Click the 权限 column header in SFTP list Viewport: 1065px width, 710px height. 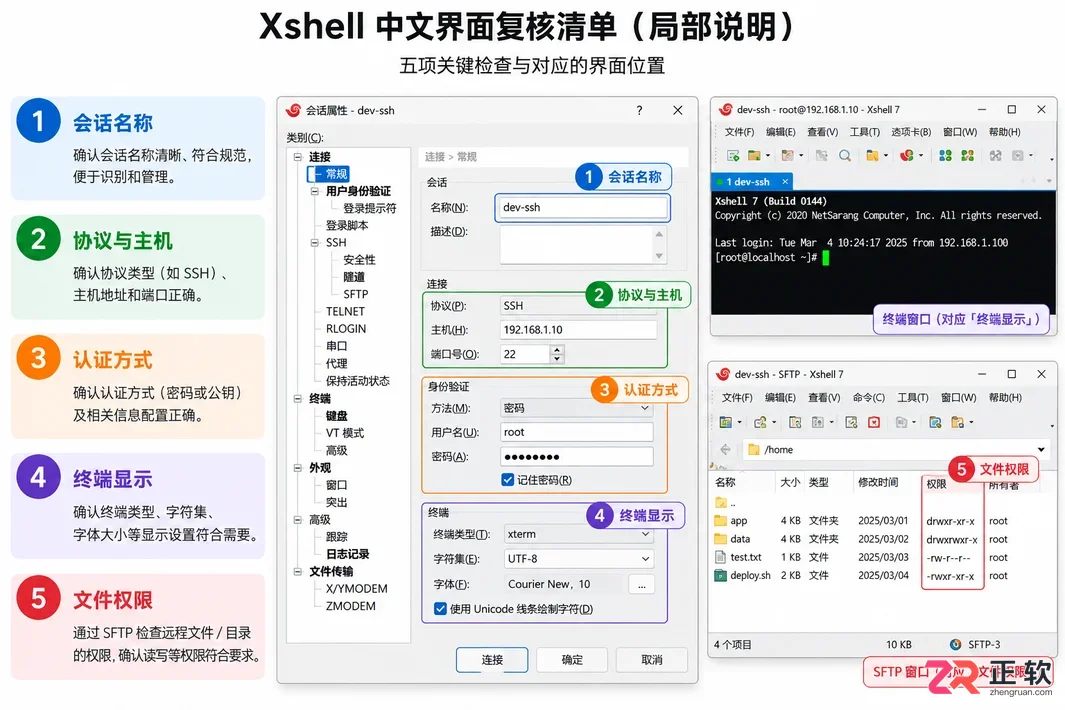click(x=937, y=483)
